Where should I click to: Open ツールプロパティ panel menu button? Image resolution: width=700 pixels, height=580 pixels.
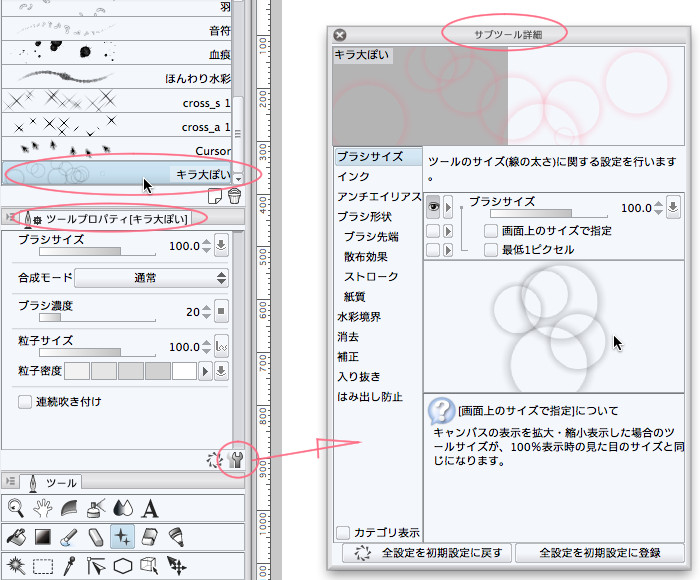point(10,217)
